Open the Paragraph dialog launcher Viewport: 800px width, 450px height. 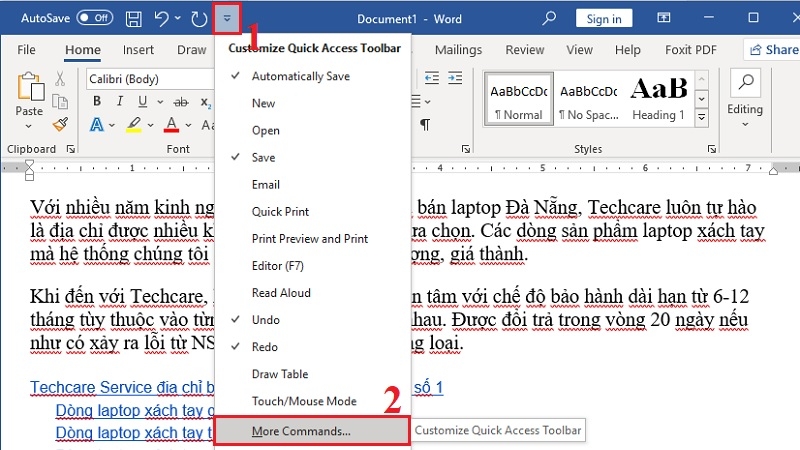[x=466, y=149]
